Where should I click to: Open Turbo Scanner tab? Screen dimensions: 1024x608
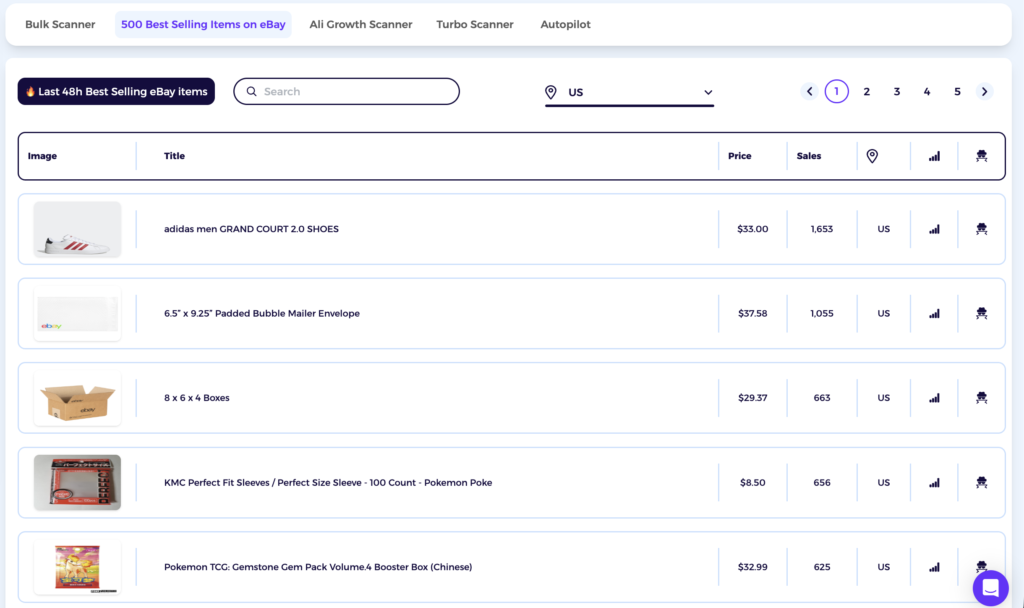[x=475, y=24]
